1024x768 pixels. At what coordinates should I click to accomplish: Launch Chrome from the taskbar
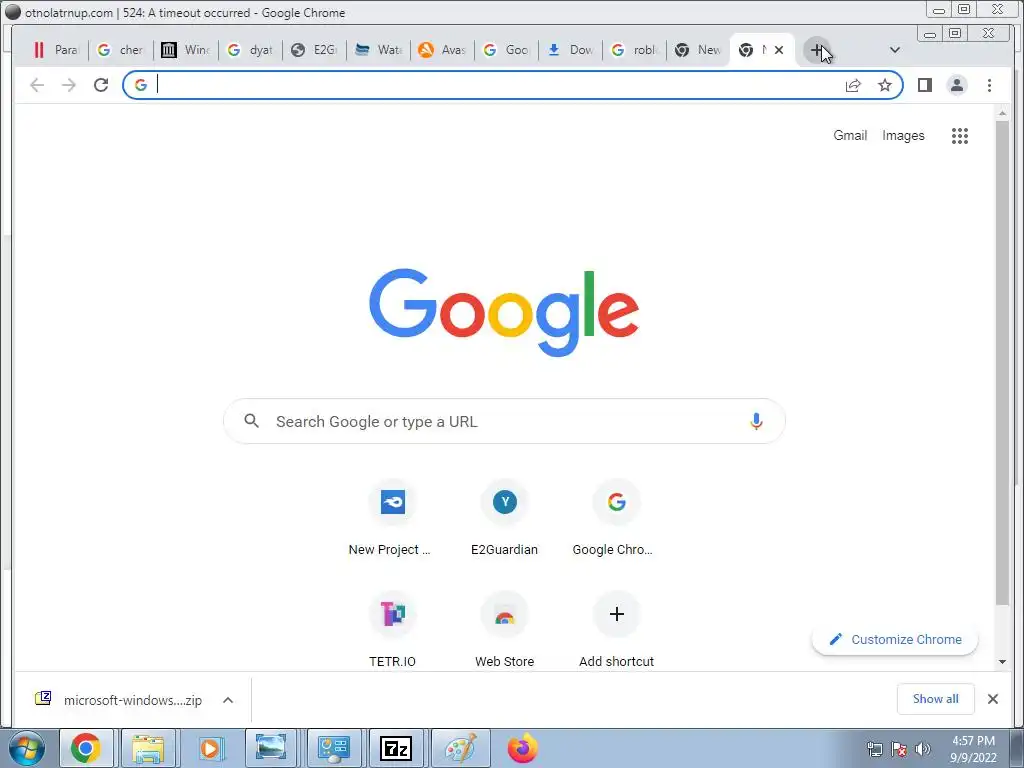coord(86,748)
